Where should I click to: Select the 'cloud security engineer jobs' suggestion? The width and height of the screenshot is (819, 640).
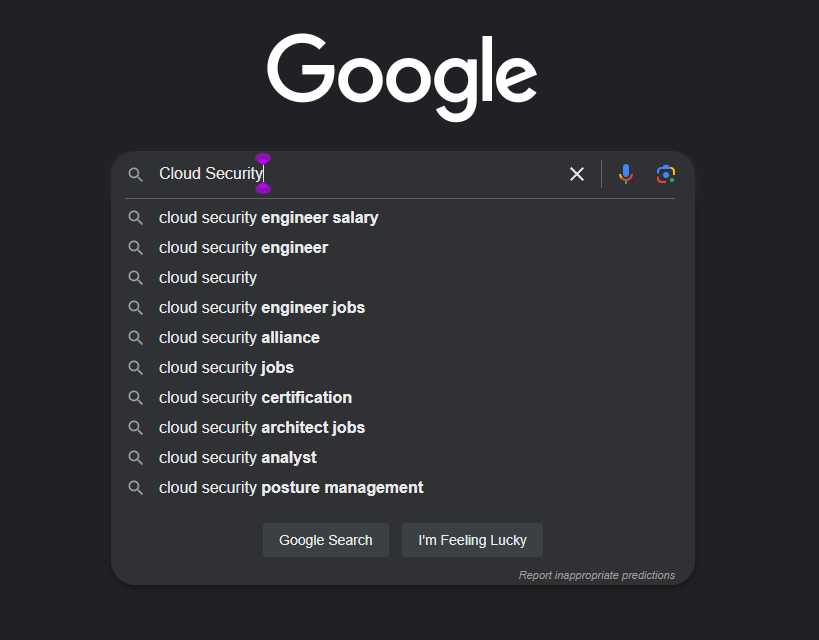point(261,307)
